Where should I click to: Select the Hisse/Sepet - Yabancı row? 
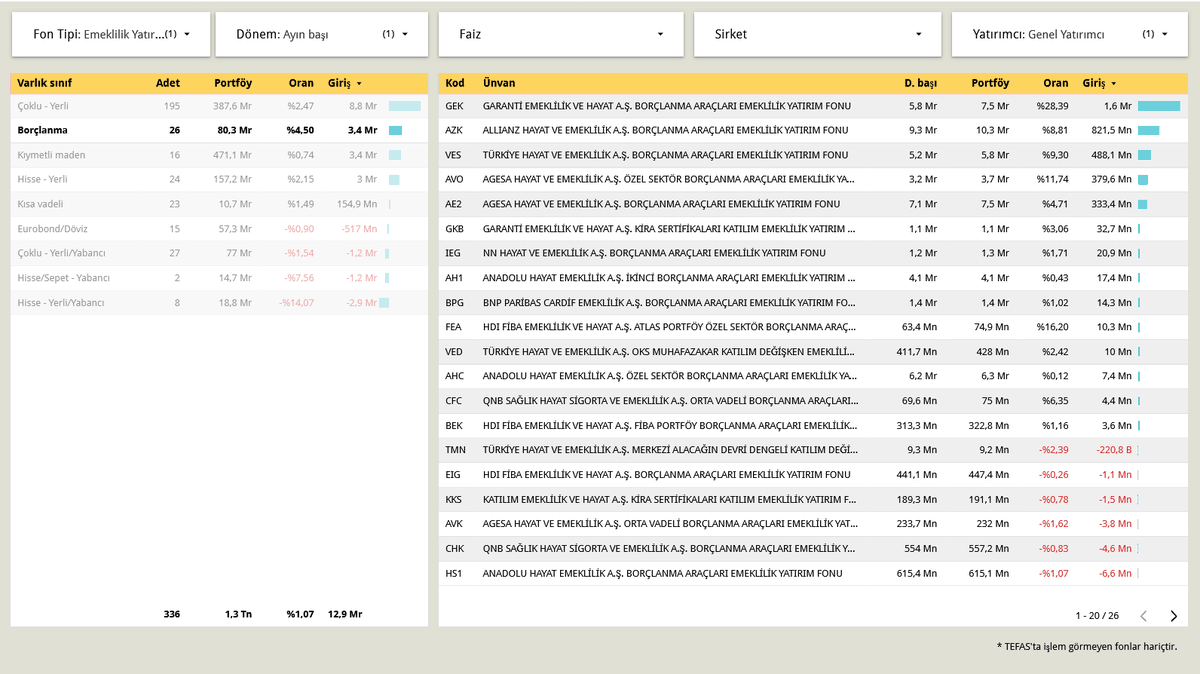219,278
